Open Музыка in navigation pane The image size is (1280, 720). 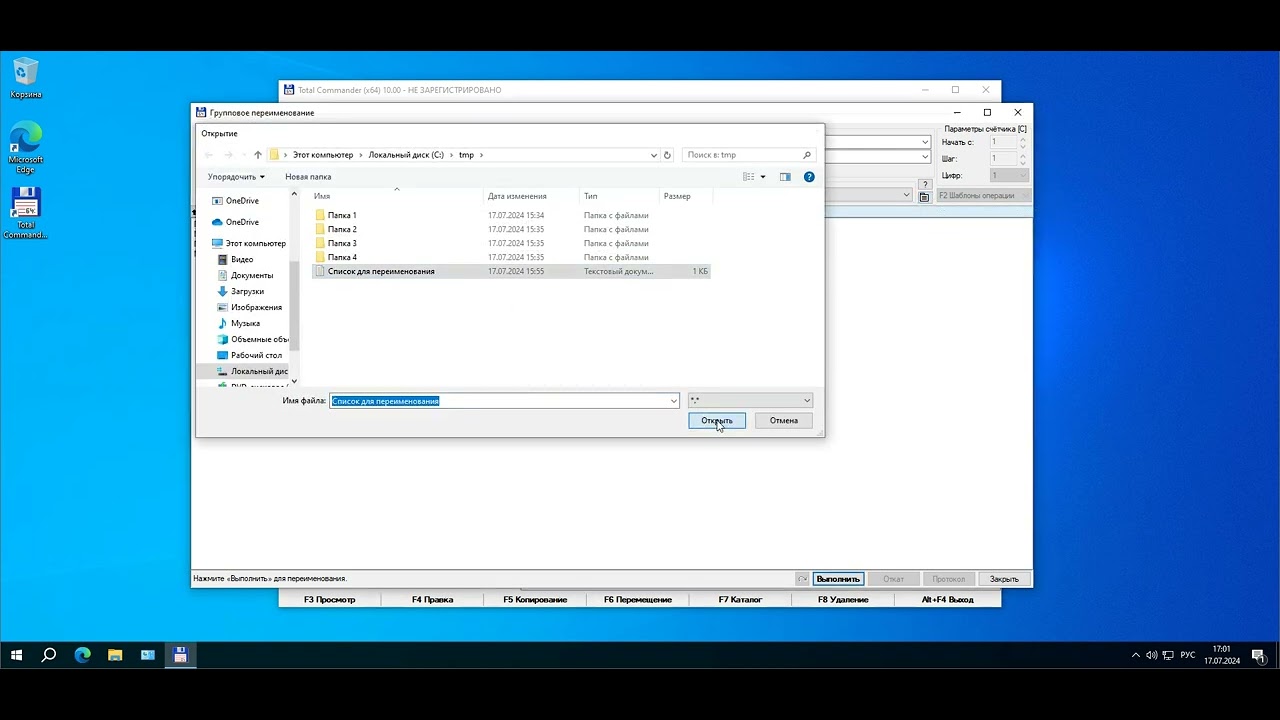click(239, 323)
